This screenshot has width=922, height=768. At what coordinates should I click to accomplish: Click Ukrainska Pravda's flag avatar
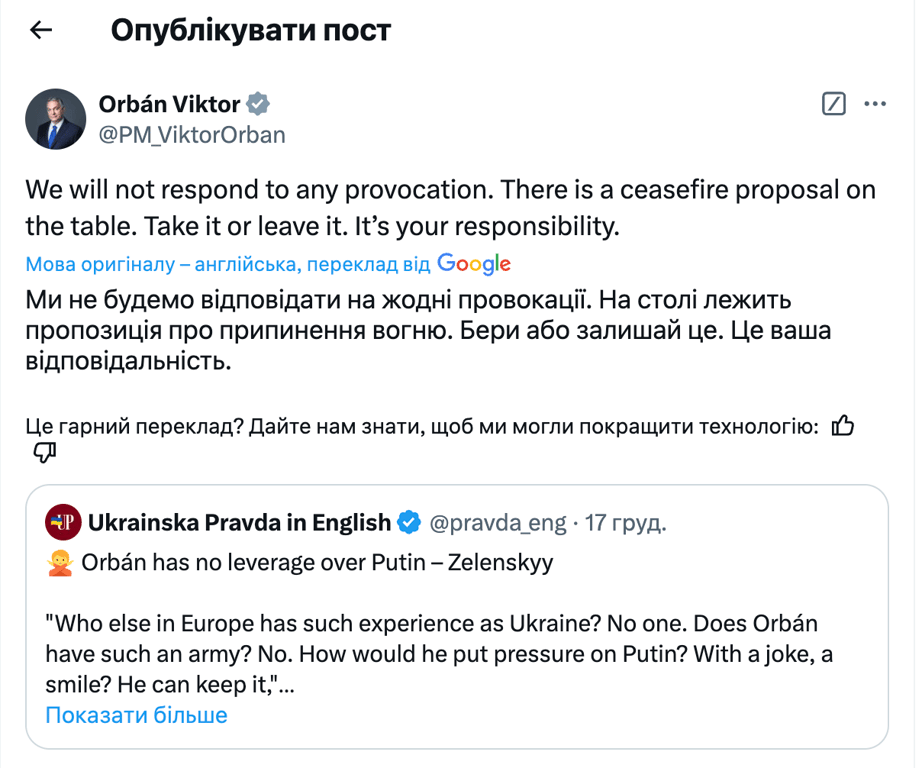62,522
